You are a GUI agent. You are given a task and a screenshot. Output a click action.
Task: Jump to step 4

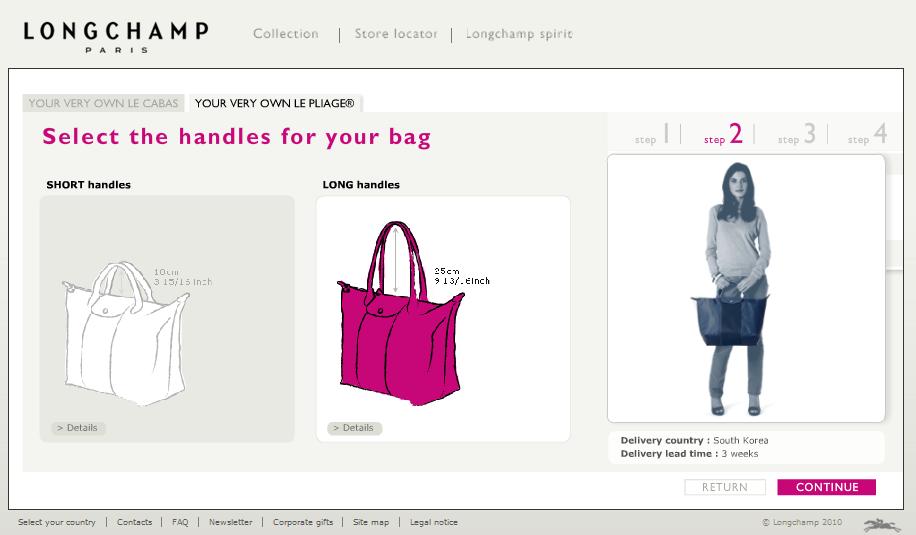(868, 134)
